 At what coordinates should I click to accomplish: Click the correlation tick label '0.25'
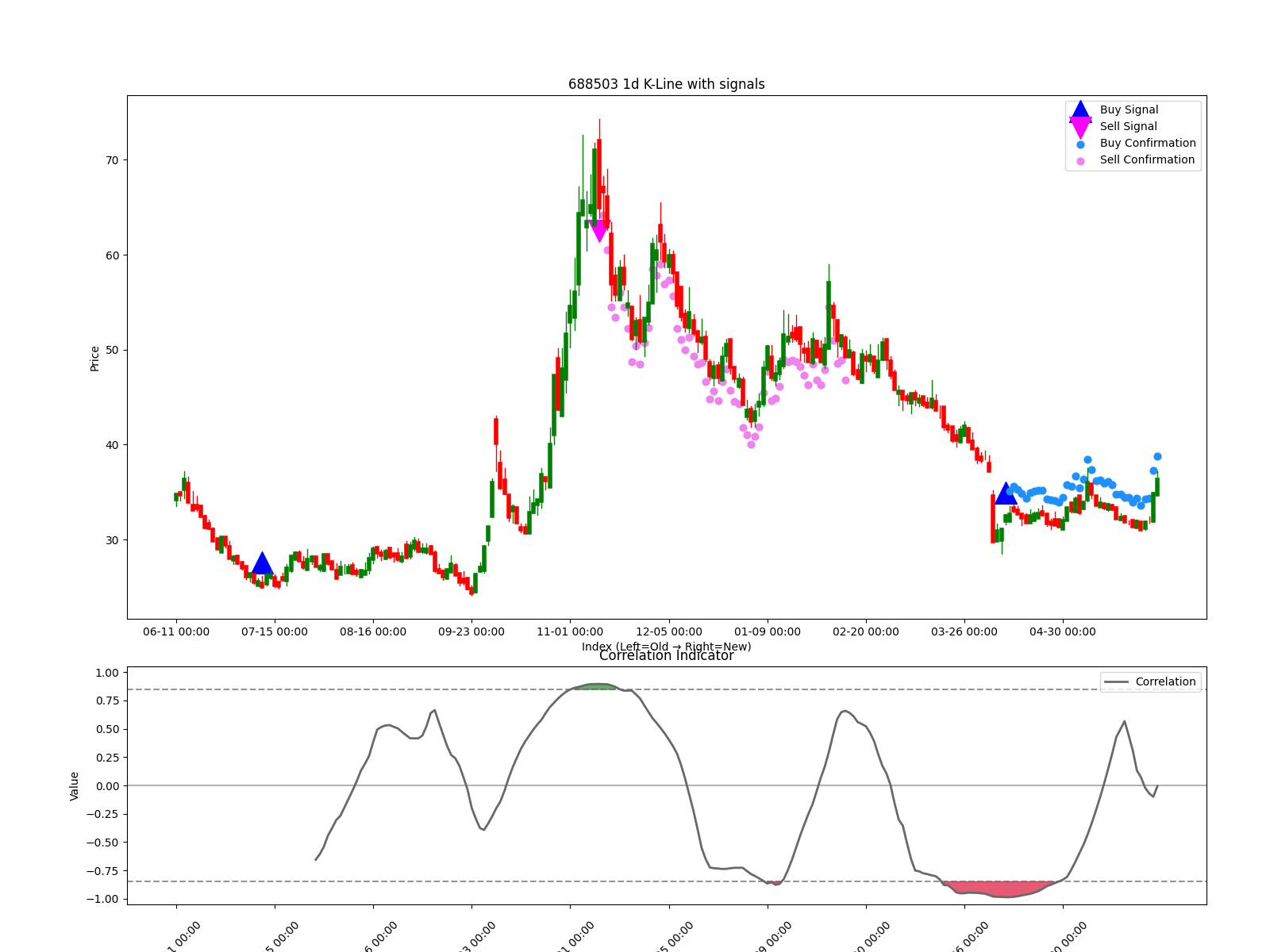coord(107,758)
